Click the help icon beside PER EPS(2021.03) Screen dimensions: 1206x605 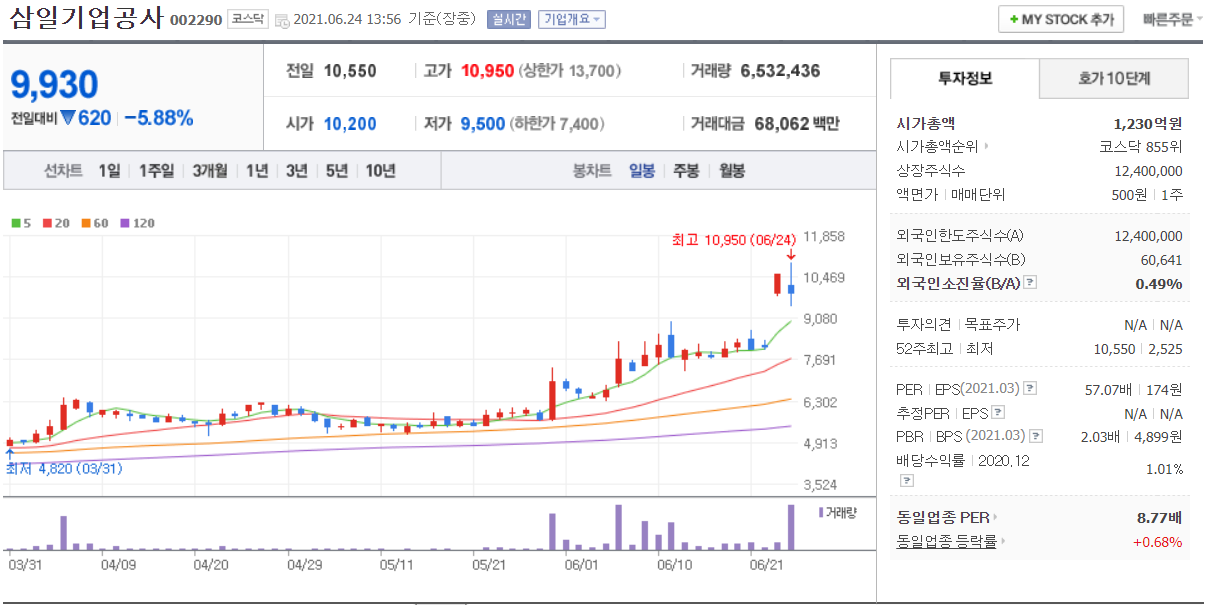tap(1030, 389)
